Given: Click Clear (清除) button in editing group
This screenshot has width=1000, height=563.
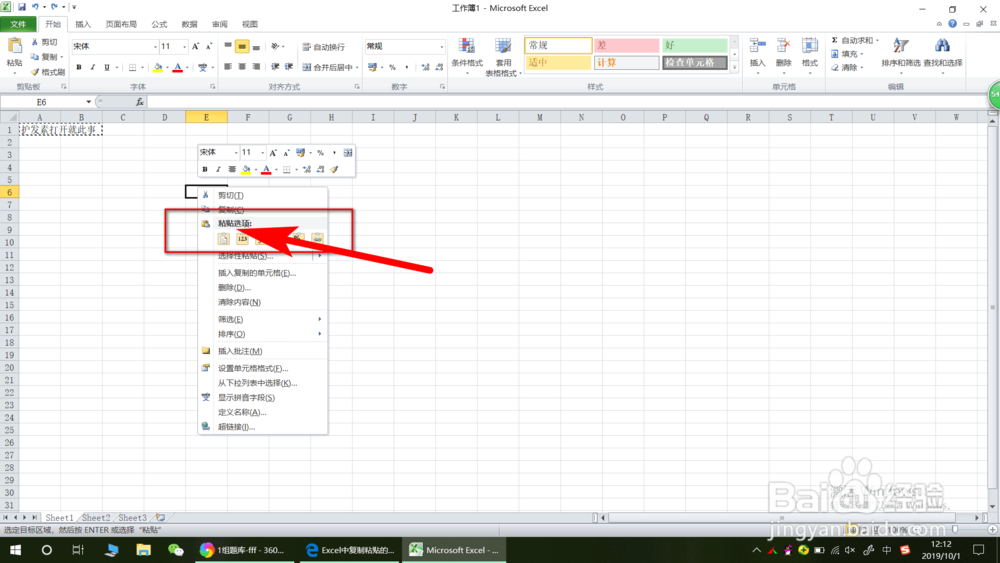Looking at the screenshot, I should coord(846,68).
